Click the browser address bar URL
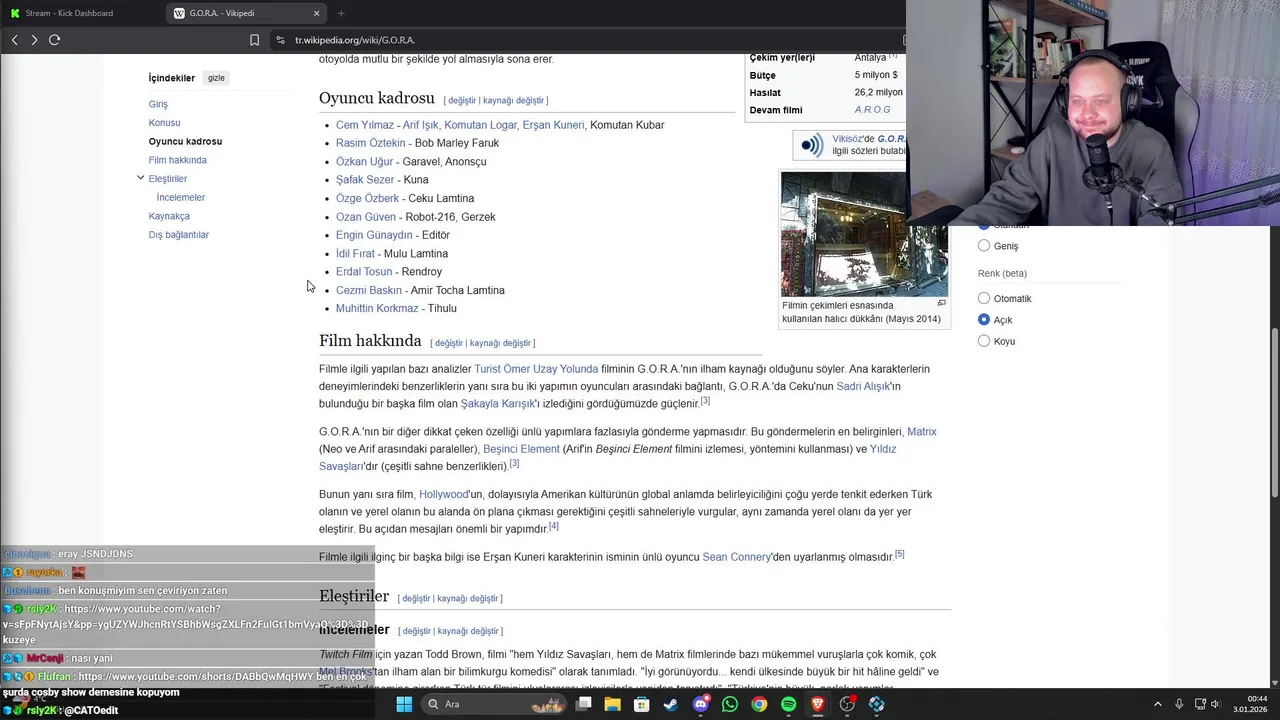The height and width of the screenshot is (720, 1280). (x=355, y=40)
